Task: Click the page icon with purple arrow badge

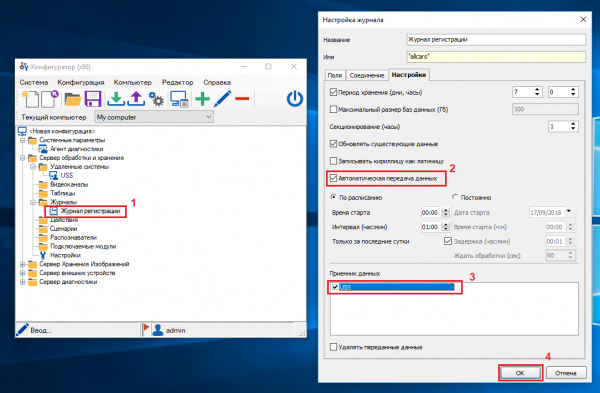Action: [x=50, y=99]
